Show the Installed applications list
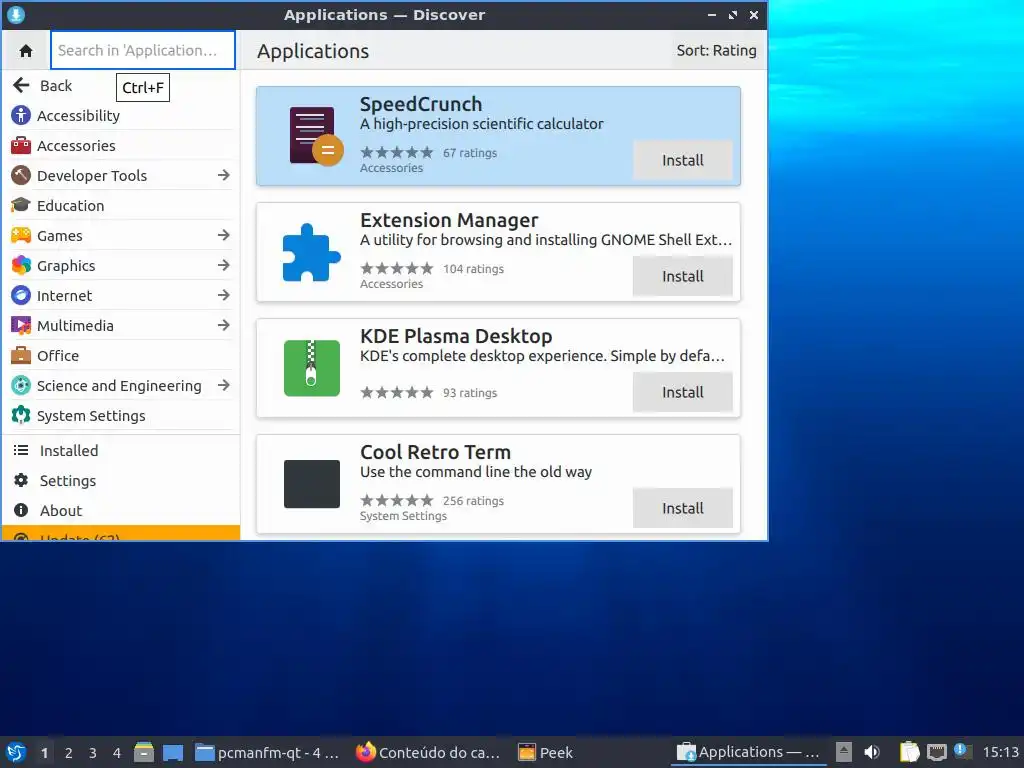Image resolution: width=1024 pixels, height=768 pixels. (121, 451)
